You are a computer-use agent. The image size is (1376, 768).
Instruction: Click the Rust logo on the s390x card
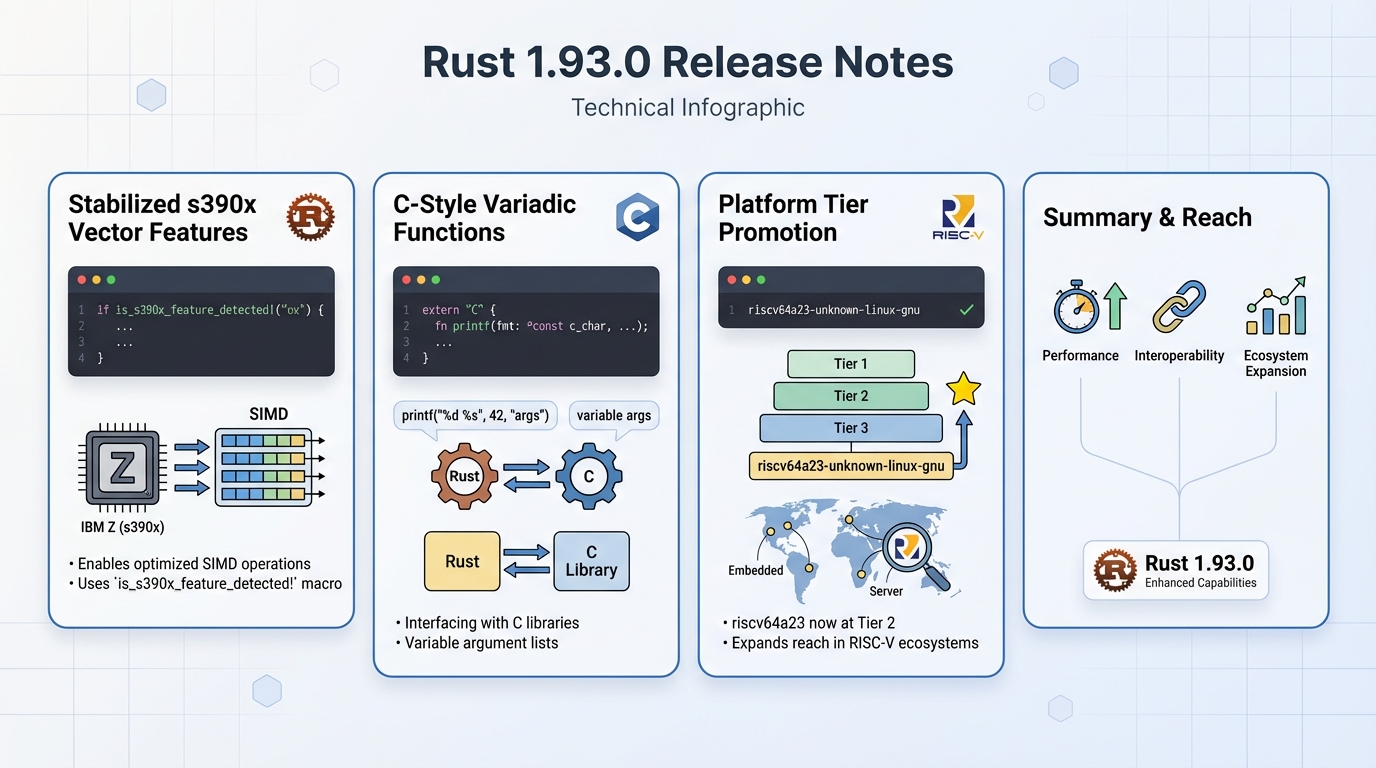[x=310, y=216]
